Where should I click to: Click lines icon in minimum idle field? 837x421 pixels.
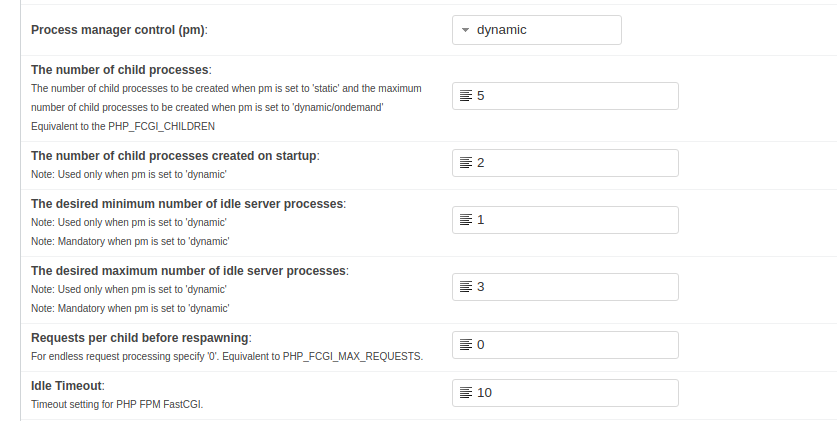pyautogui.click(x=465, y=220)
